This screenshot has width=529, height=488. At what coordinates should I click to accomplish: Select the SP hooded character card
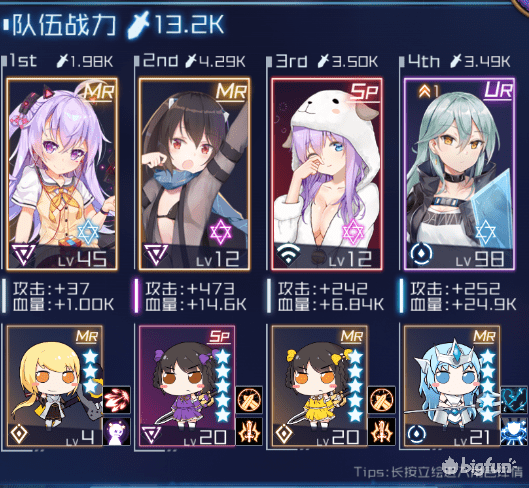[x=327, y=174]
